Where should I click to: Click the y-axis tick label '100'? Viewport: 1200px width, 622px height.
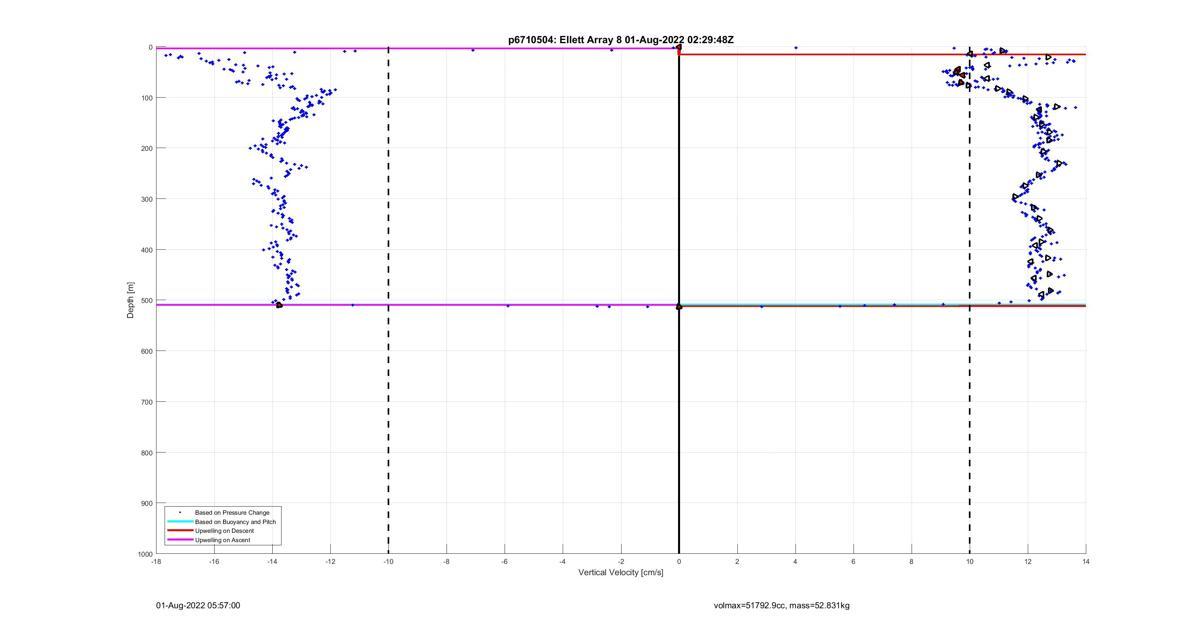click(x=145, y=98)
